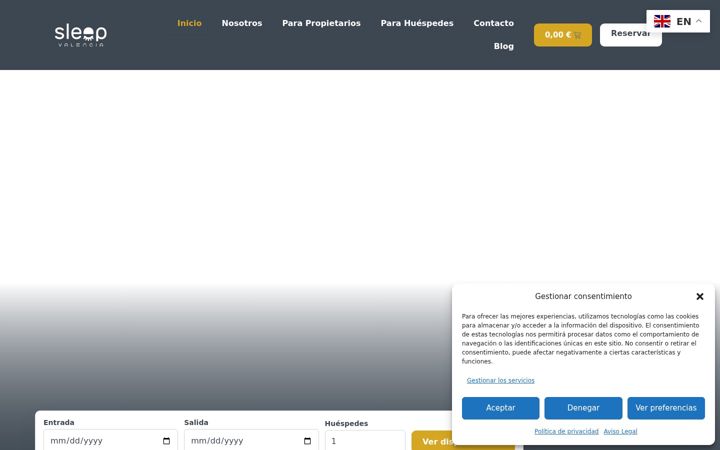This screenshot has height=450, width=720.
Task: Accept cookies with Aceptar button
Action: 501,408
